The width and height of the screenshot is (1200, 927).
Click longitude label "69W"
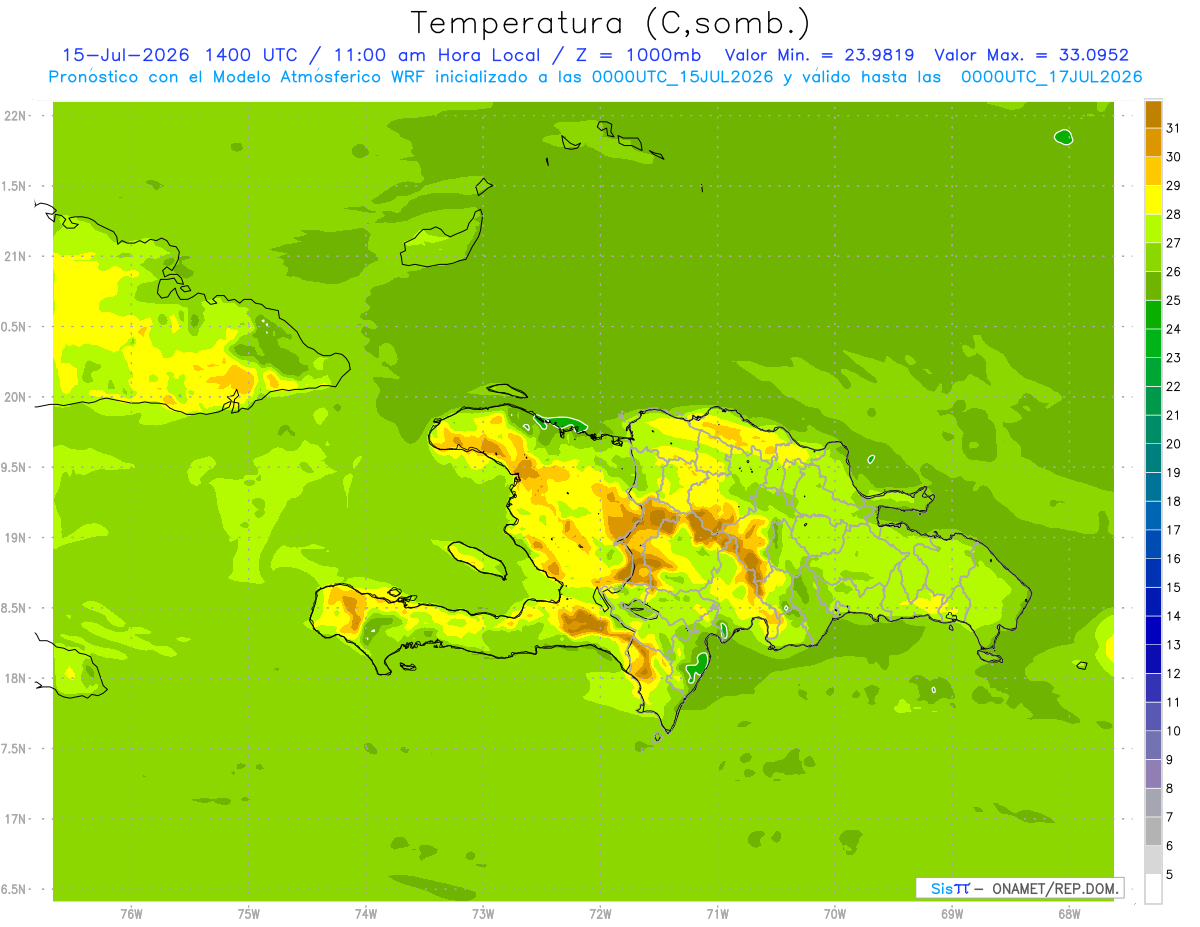pos(952,914)
